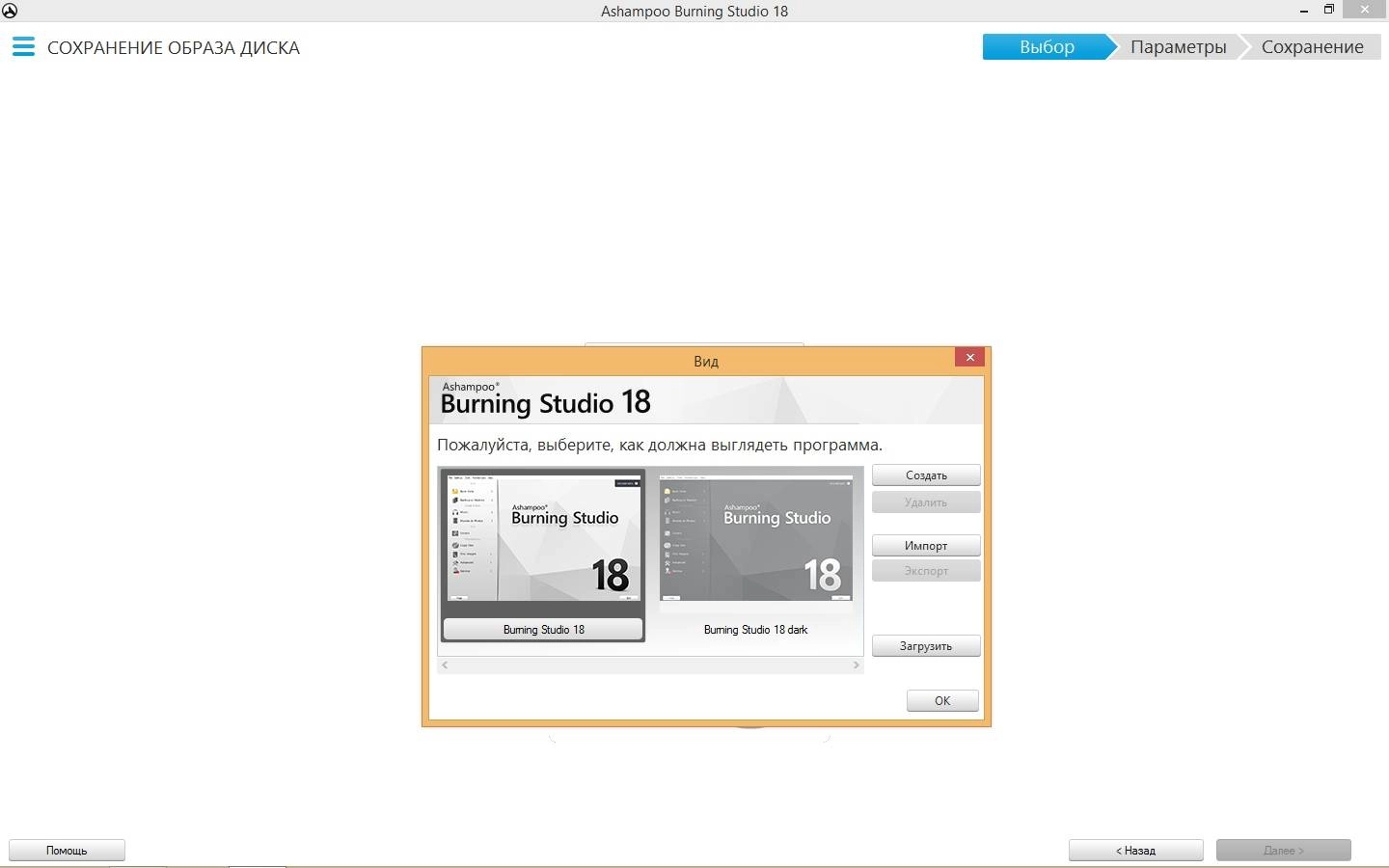This screenshot has height=868, width=1389.
Task: Select the Burning Studio 18 dark theme thumbnail
Action: pyautogui.click(x=756, y=537)
